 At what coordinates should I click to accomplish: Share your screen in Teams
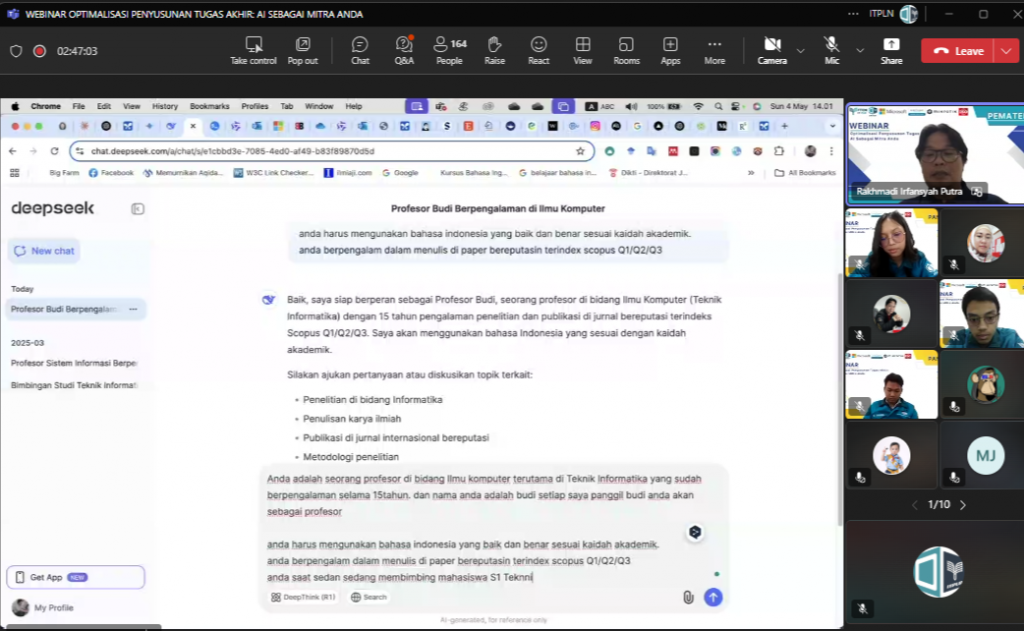coord(891,50)
